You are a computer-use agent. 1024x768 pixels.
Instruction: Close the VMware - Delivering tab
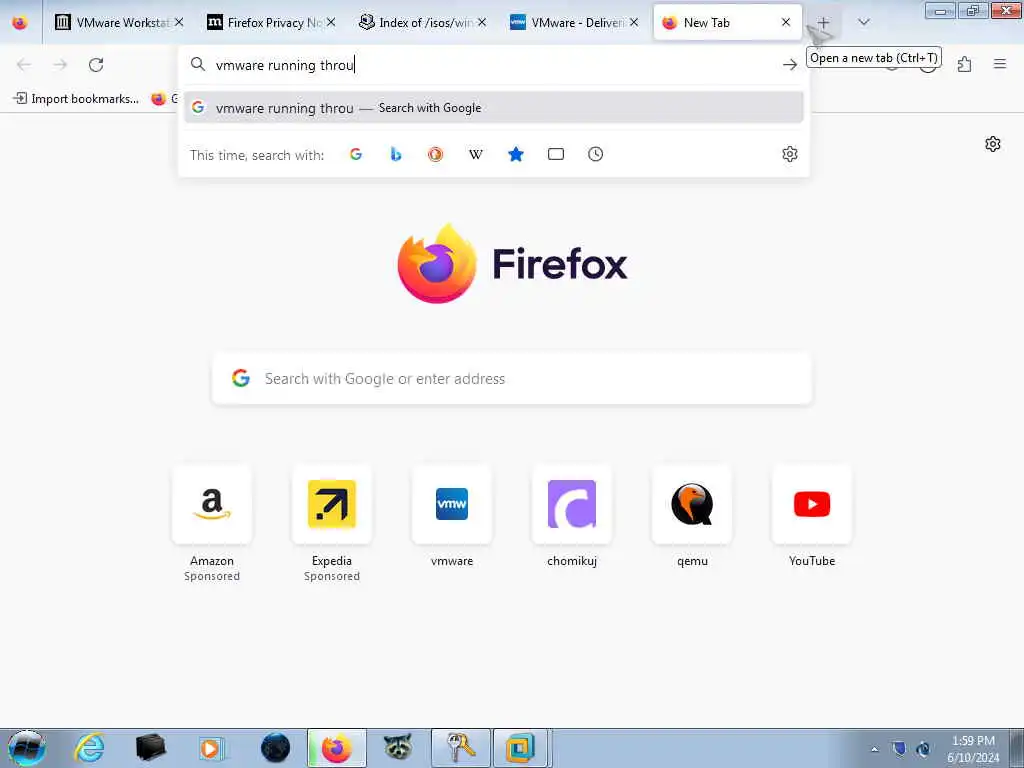[x=634, y=23]
